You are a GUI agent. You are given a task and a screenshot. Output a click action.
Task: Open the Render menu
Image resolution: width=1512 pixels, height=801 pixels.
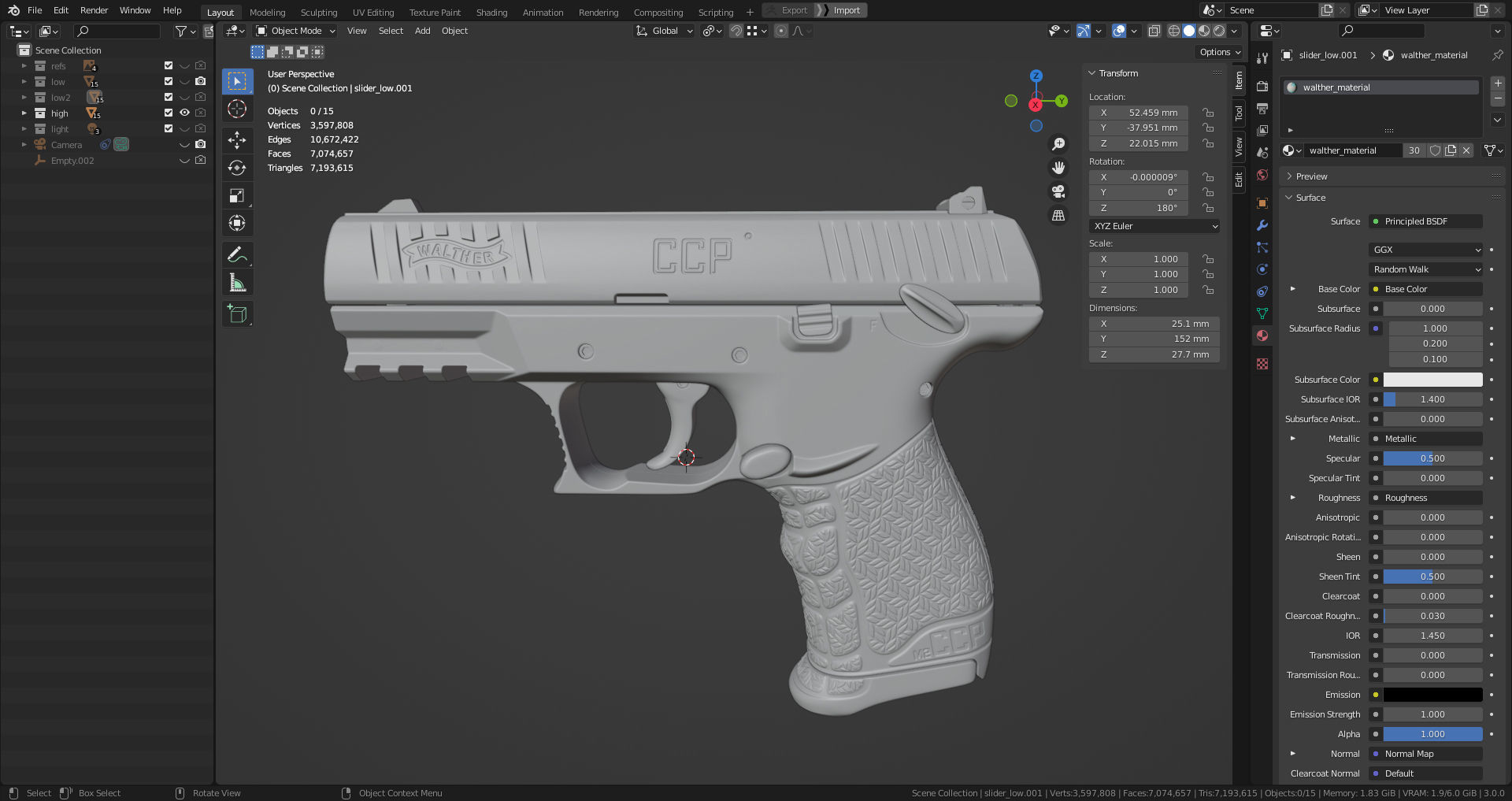[94, 10]
